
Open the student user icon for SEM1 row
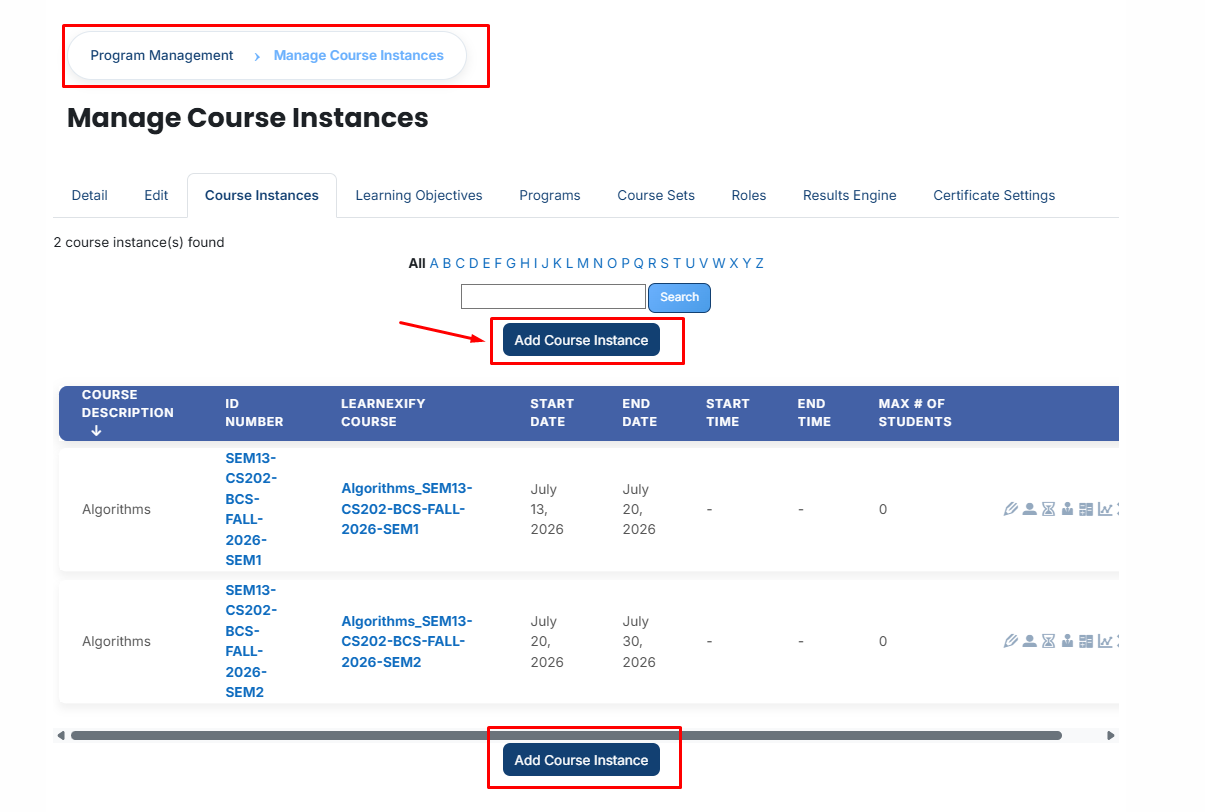tap(1029, 509)
